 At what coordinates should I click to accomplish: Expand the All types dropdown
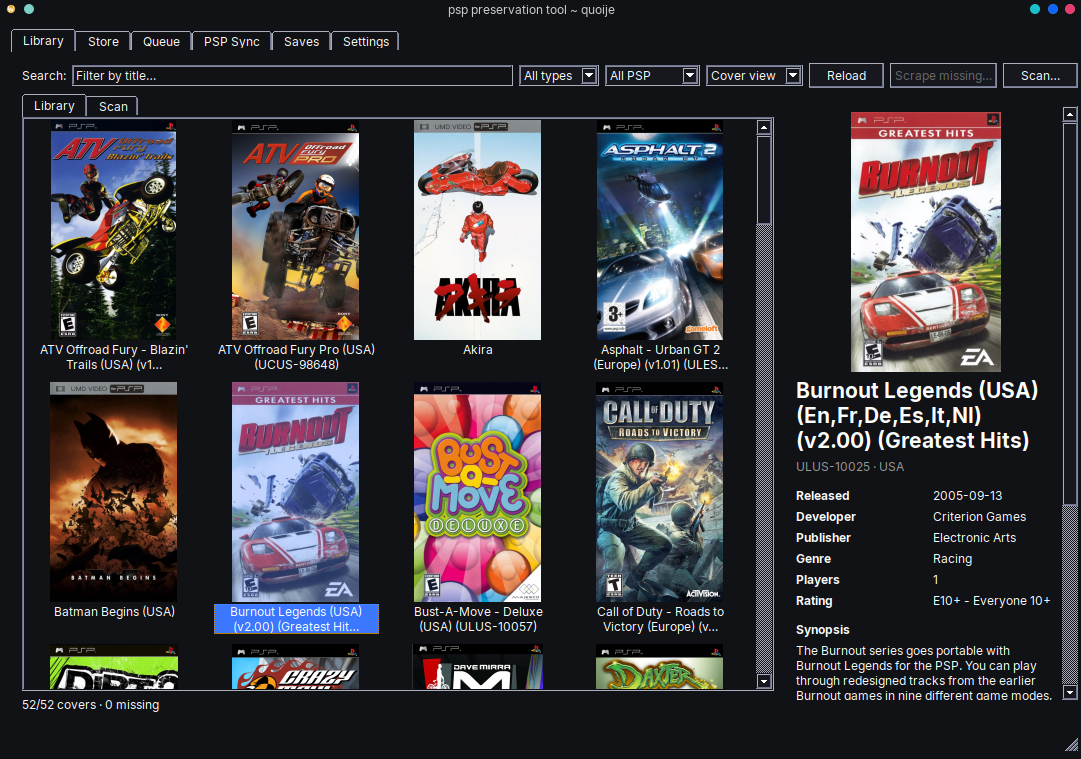pos(558,76)
